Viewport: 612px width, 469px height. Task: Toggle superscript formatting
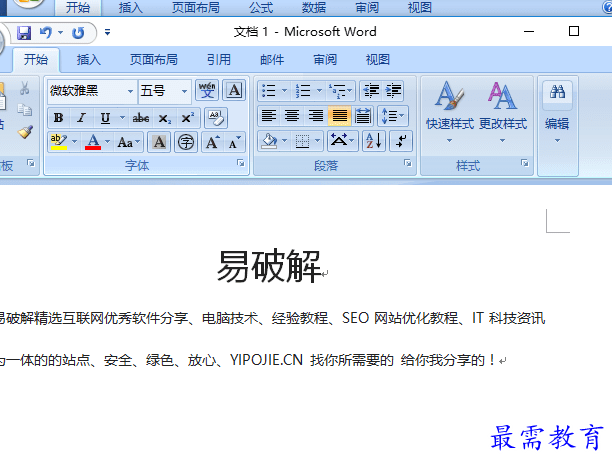click(188, 118)
